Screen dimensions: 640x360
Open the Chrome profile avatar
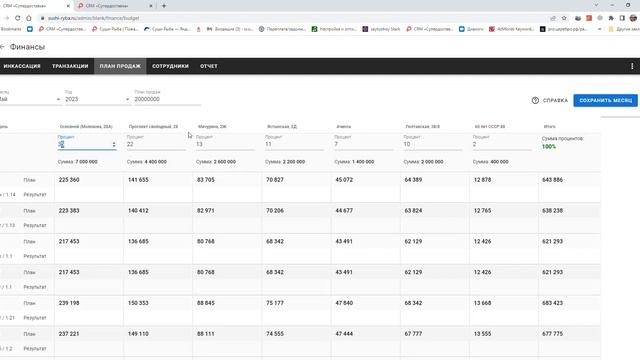pyautogui.click(x=633, y=18)
